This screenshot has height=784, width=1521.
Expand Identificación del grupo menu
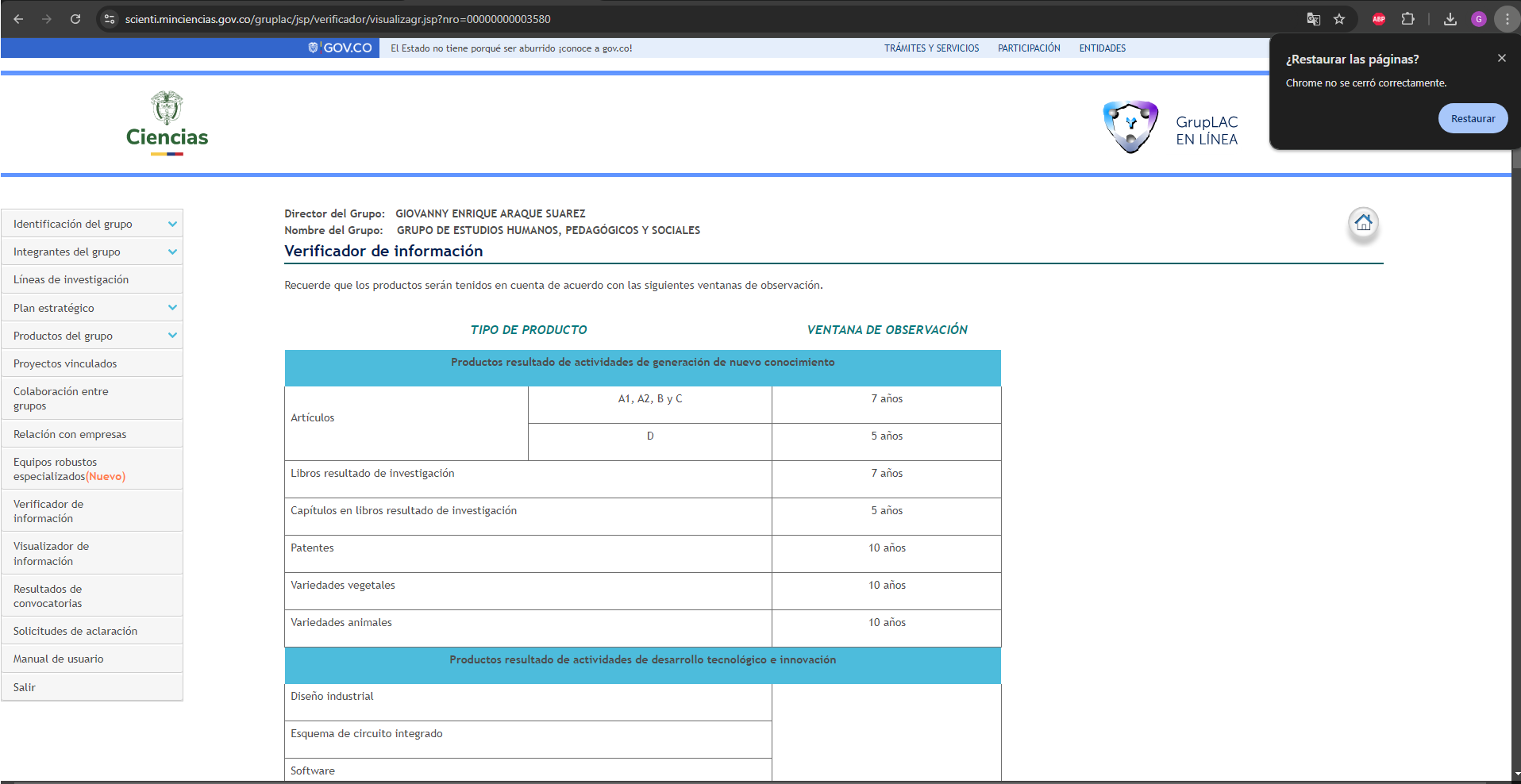click(172, 225)
